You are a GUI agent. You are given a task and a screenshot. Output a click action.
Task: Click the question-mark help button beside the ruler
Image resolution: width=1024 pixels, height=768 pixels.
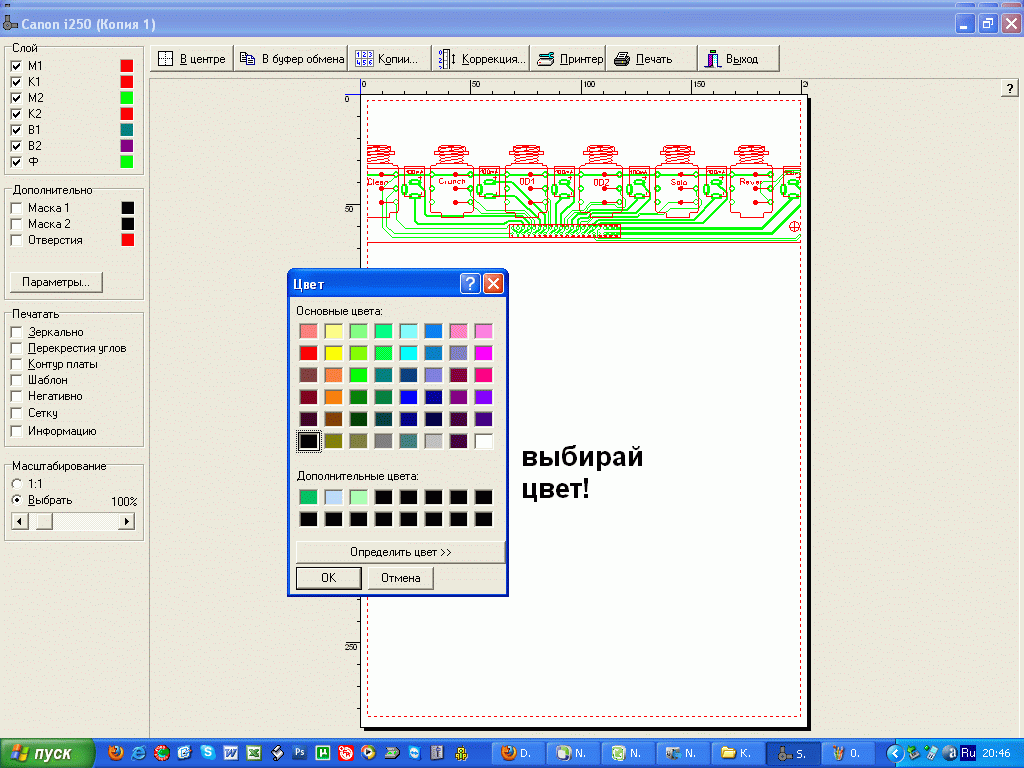click(x=1010, y=88)
